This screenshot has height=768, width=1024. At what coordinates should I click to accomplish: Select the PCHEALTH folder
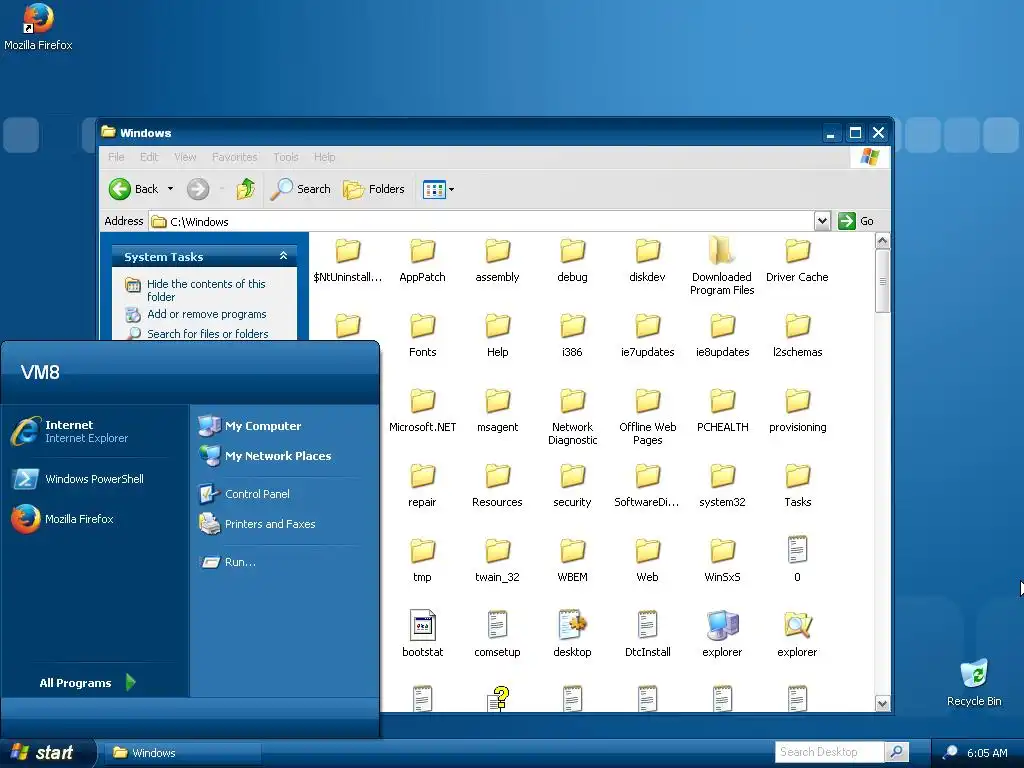(722, 411)
